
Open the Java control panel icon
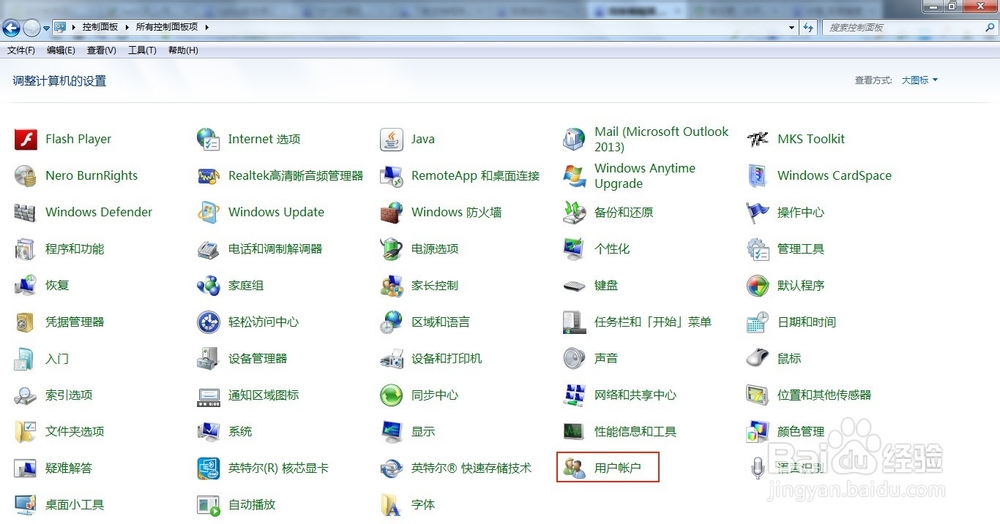[x=392, y=139]
